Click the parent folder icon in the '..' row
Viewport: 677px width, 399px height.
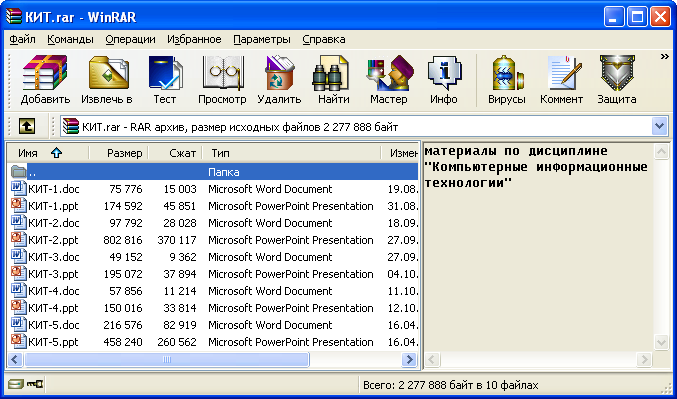(x=19, y=171)
